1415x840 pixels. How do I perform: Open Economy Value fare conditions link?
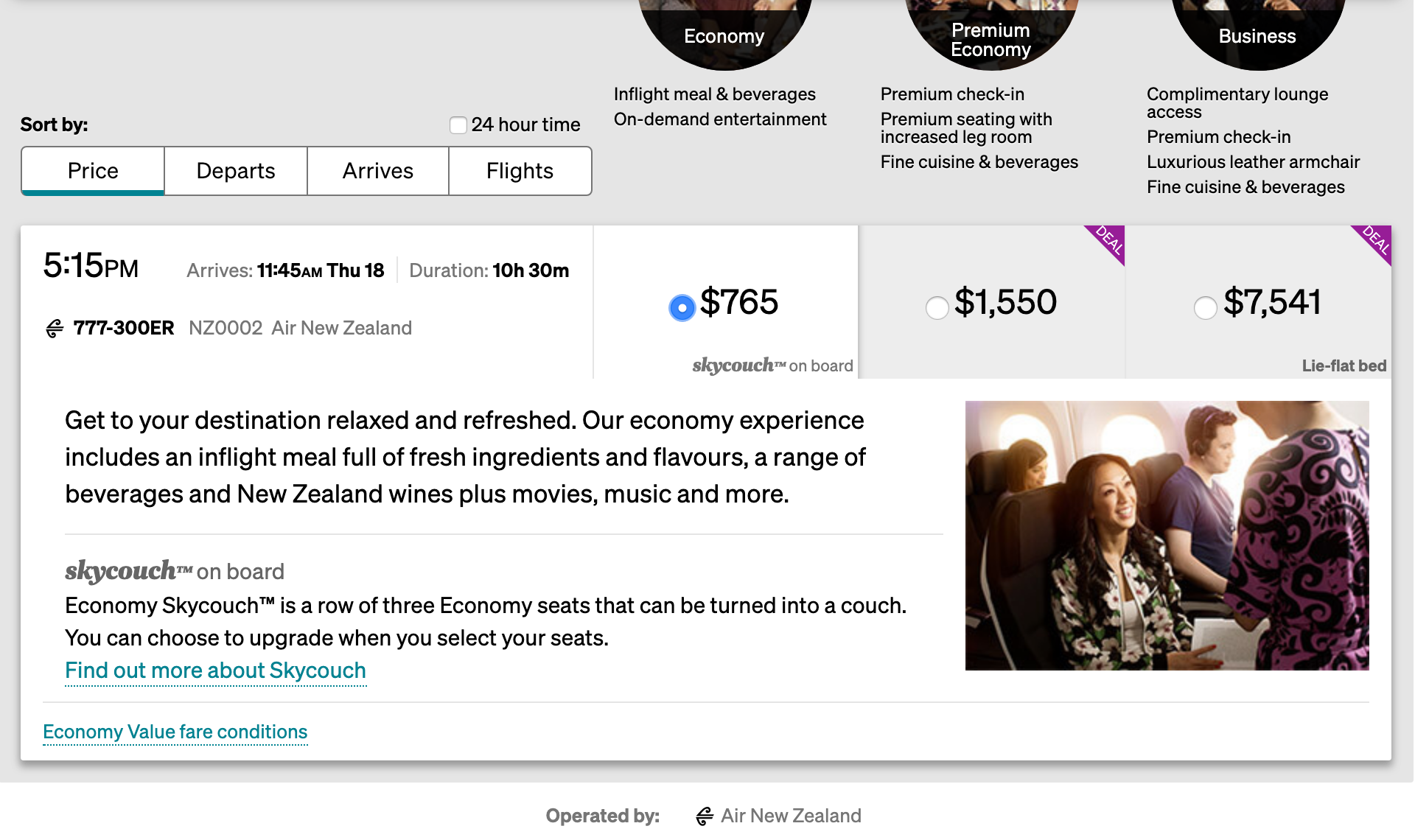pos(175,732)
